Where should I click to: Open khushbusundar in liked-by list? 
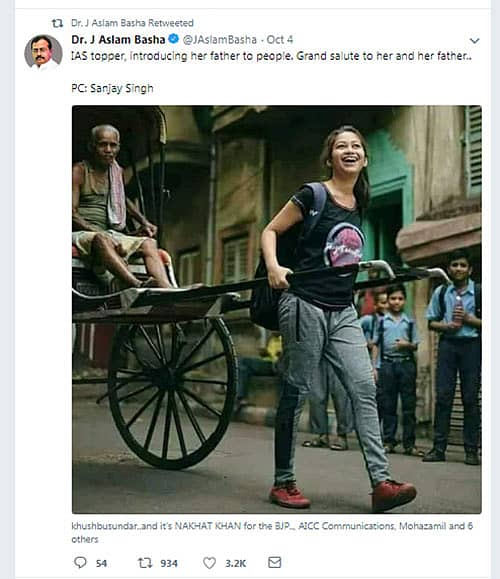tap(104, 526)
